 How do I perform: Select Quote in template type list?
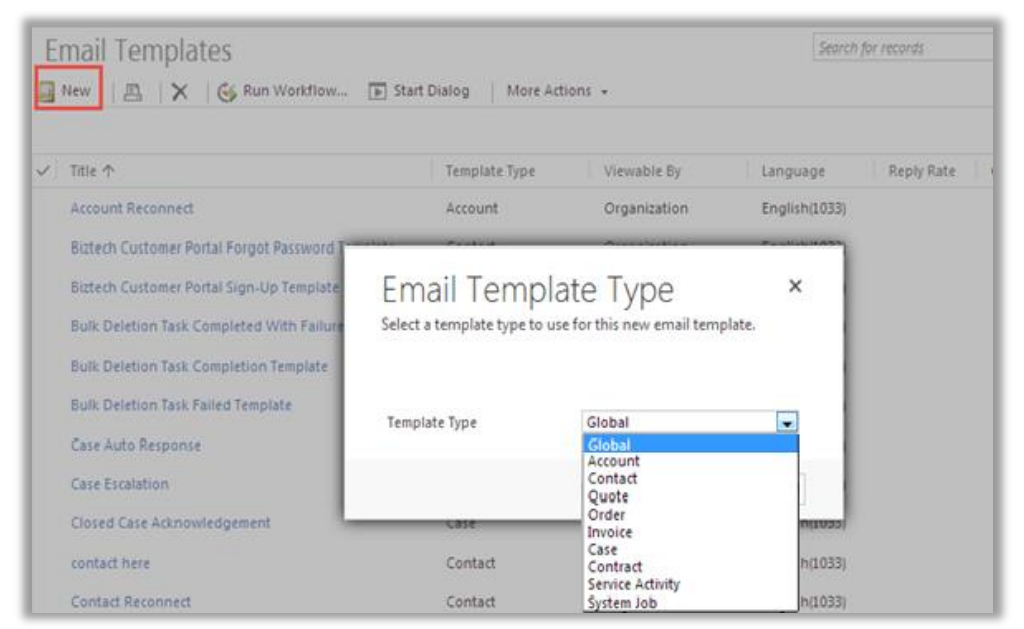click(690, 496)
